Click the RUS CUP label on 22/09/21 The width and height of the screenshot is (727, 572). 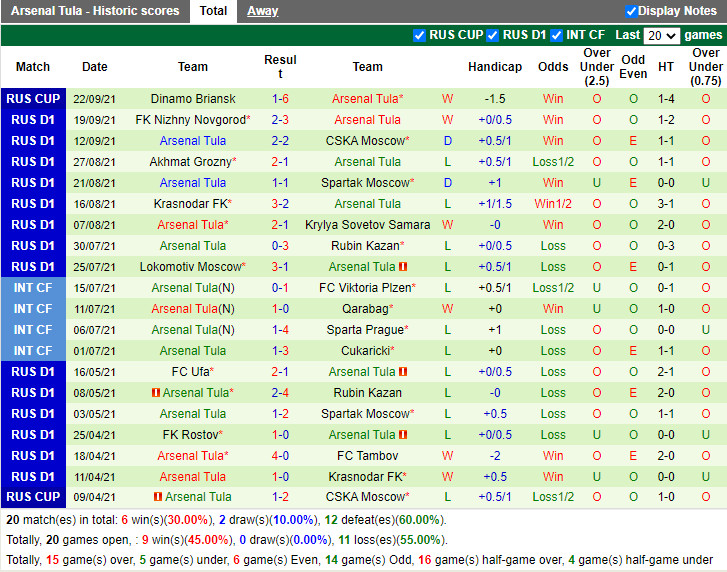coord(33,99)
